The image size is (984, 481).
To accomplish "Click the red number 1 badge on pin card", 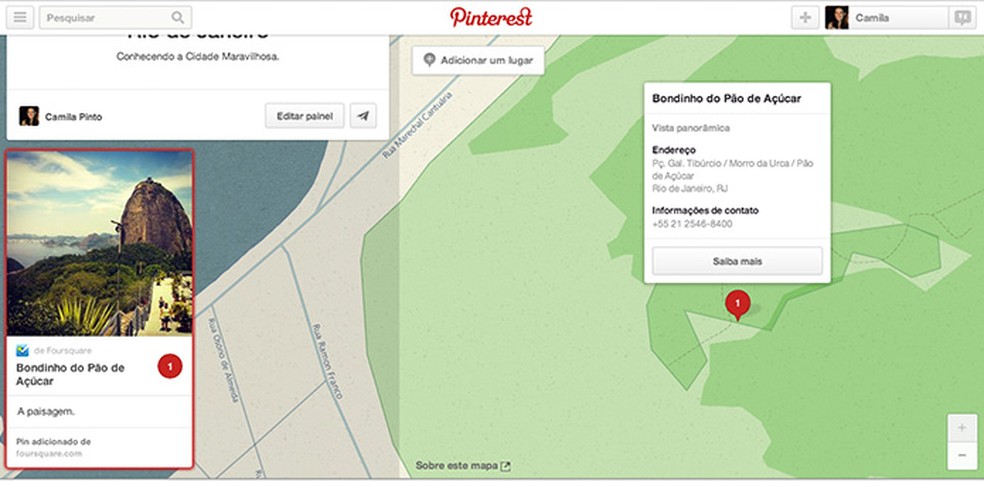I will click(x=170, y=366).
